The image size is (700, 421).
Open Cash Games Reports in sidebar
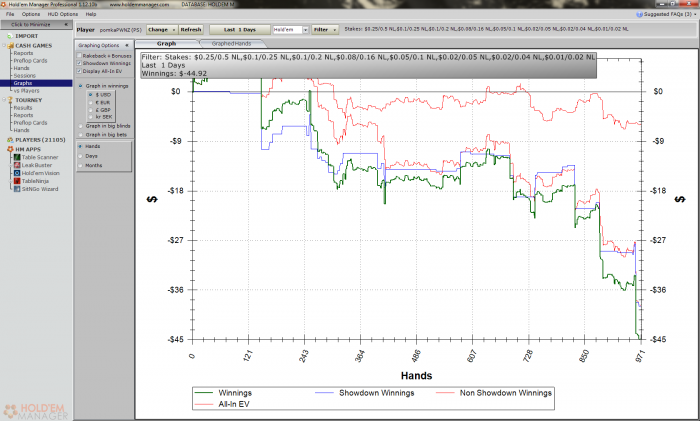click(x=23, y=53)
